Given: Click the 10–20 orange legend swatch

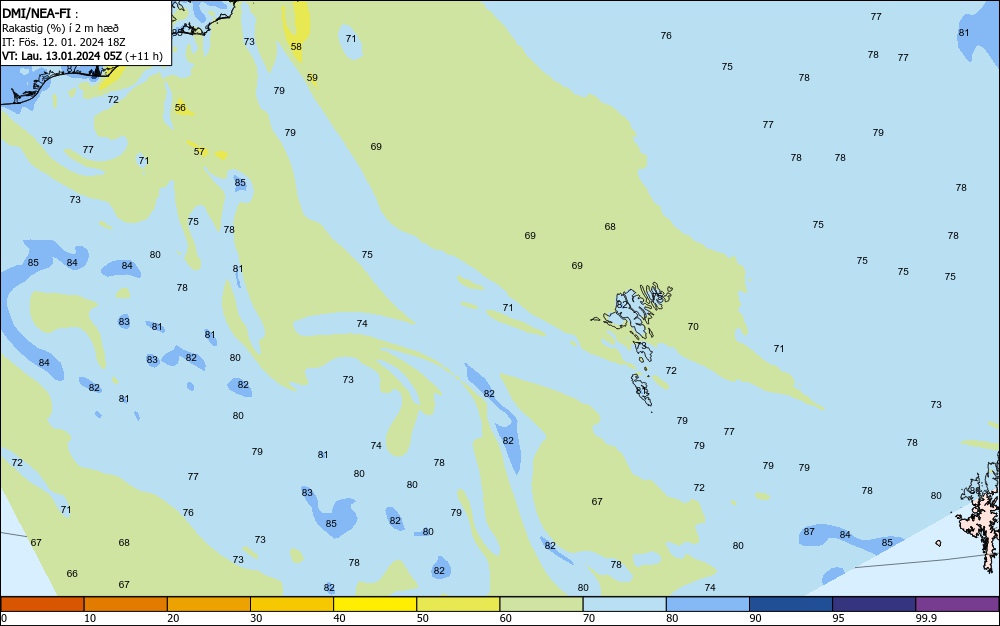Looking at the screenshot, I should (126, 604).
